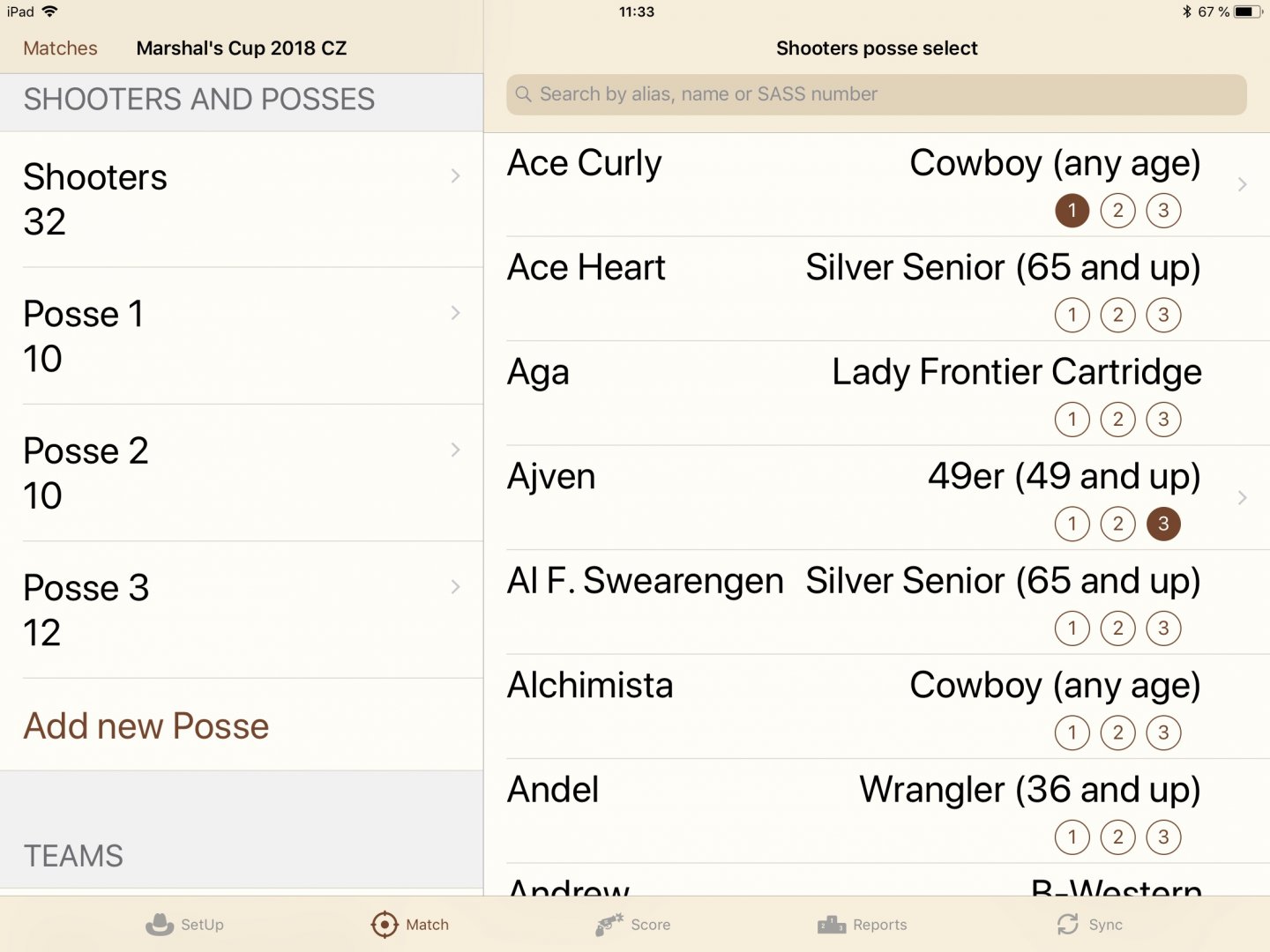The height and width of the screenshot is (952, 1270).
Task: Open Posse 2 chevron
Action: click(455, 450)
